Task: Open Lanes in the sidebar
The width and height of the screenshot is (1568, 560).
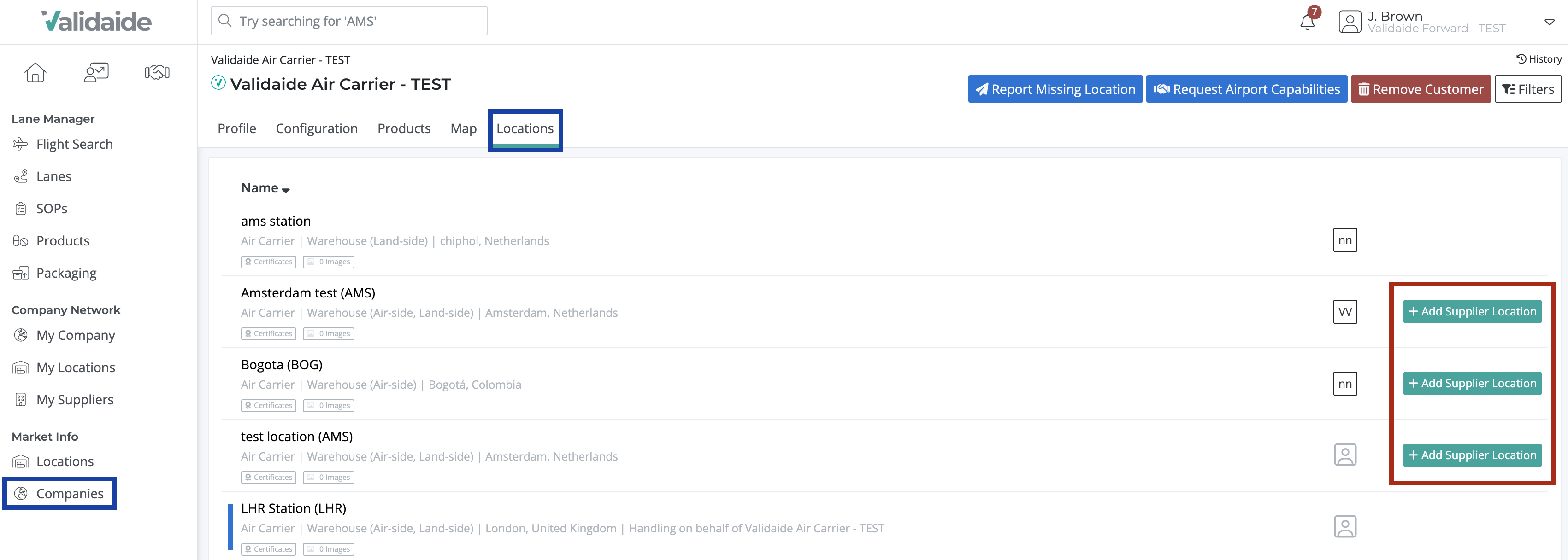Action: pos(53,176)
